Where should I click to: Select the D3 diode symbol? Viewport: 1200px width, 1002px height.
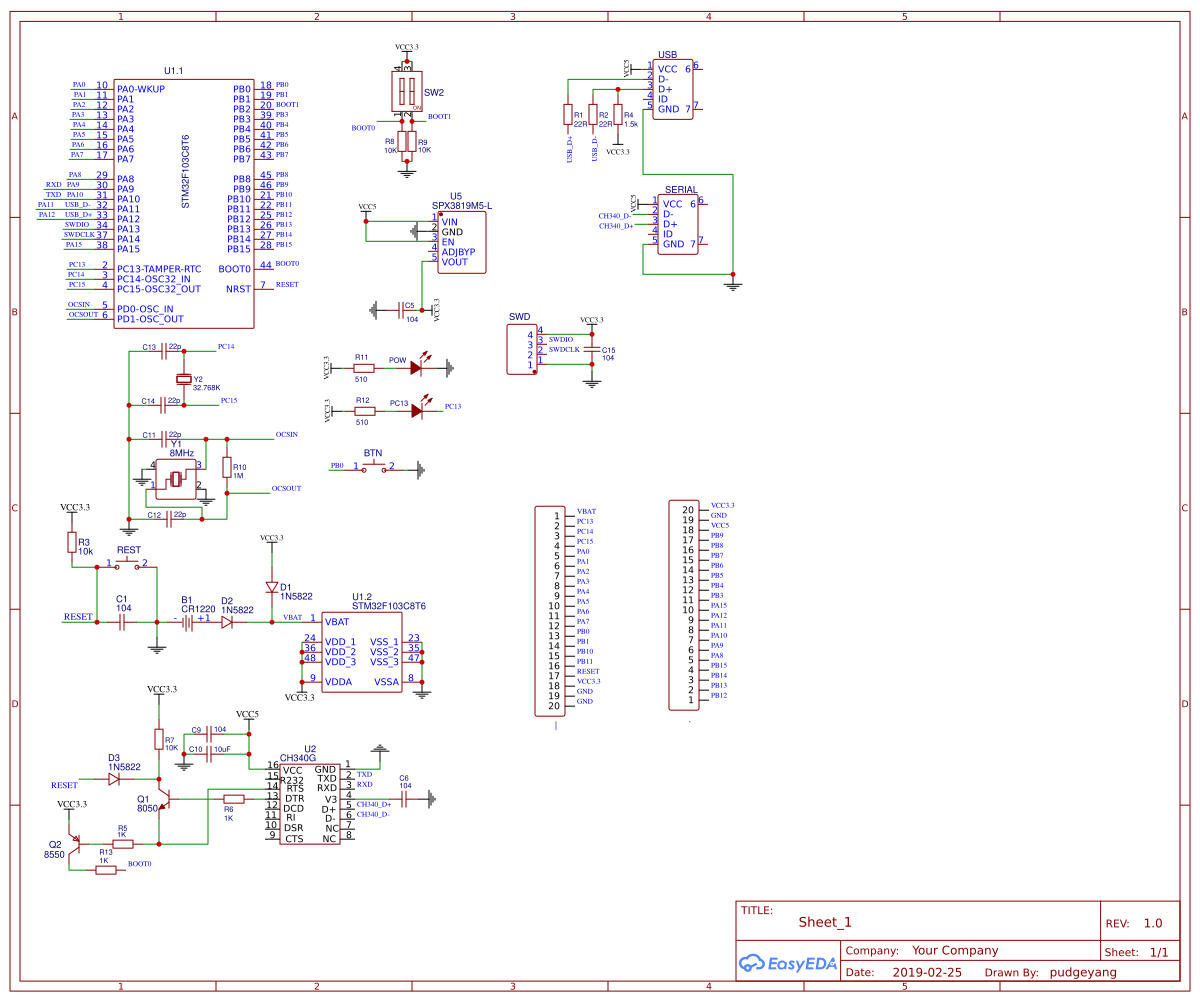[114, 777]
